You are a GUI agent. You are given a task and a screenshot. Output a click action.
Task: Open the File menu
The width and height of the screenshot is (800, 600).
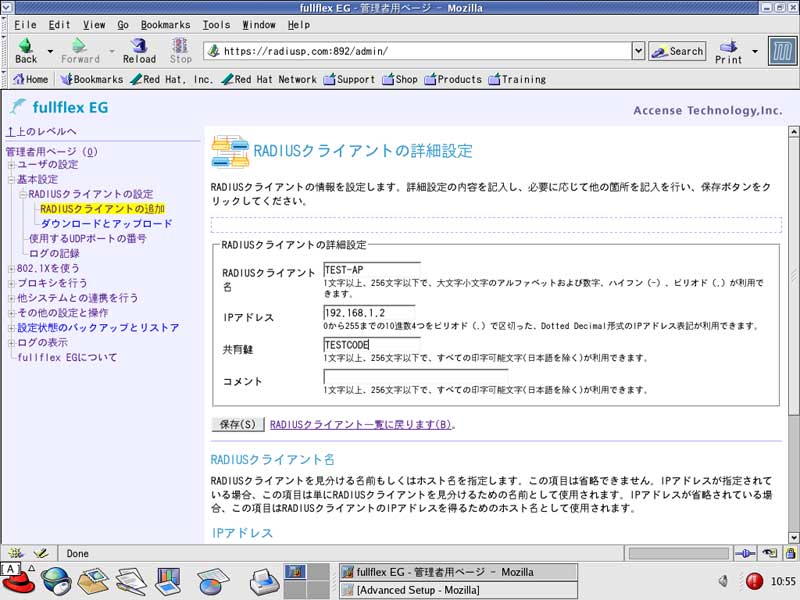[x=25, y=24]
